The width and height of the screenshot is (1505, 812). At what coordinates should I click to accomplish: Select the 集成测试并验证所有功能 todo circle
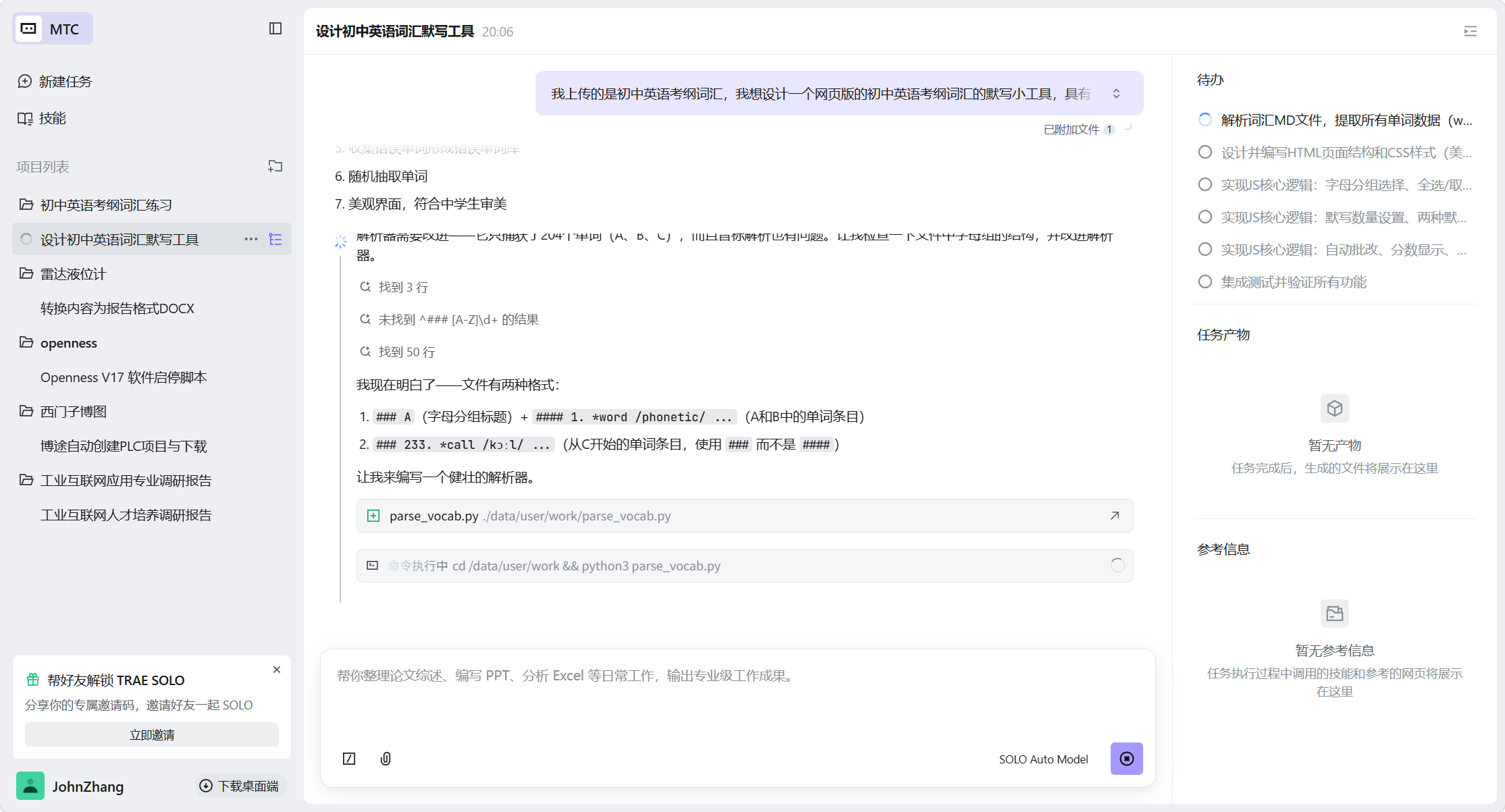(1205, 282)
